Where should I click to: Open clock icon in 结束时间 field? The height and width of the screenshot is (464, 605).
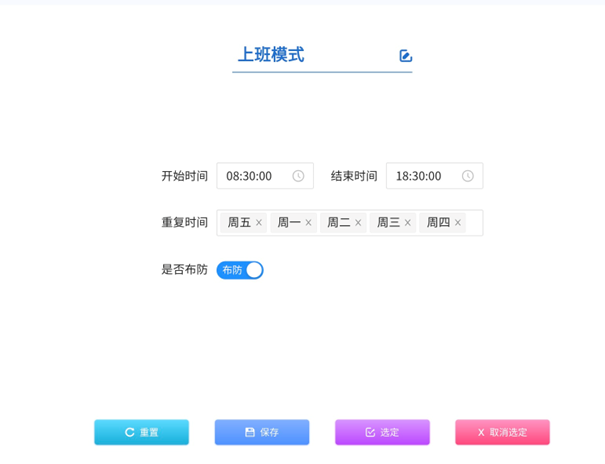pyautogui.click(x=468, y=176)
